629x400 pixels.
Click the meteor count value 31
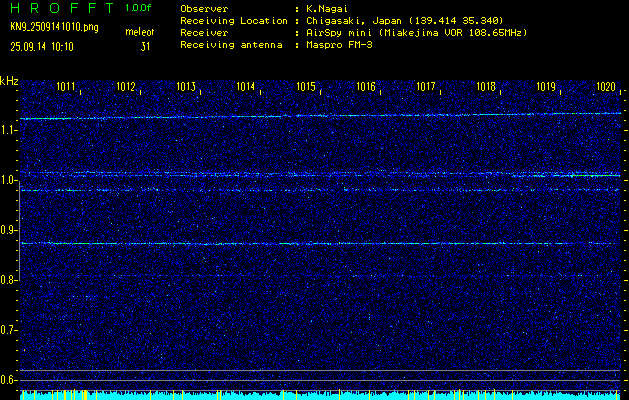[145, 47]
